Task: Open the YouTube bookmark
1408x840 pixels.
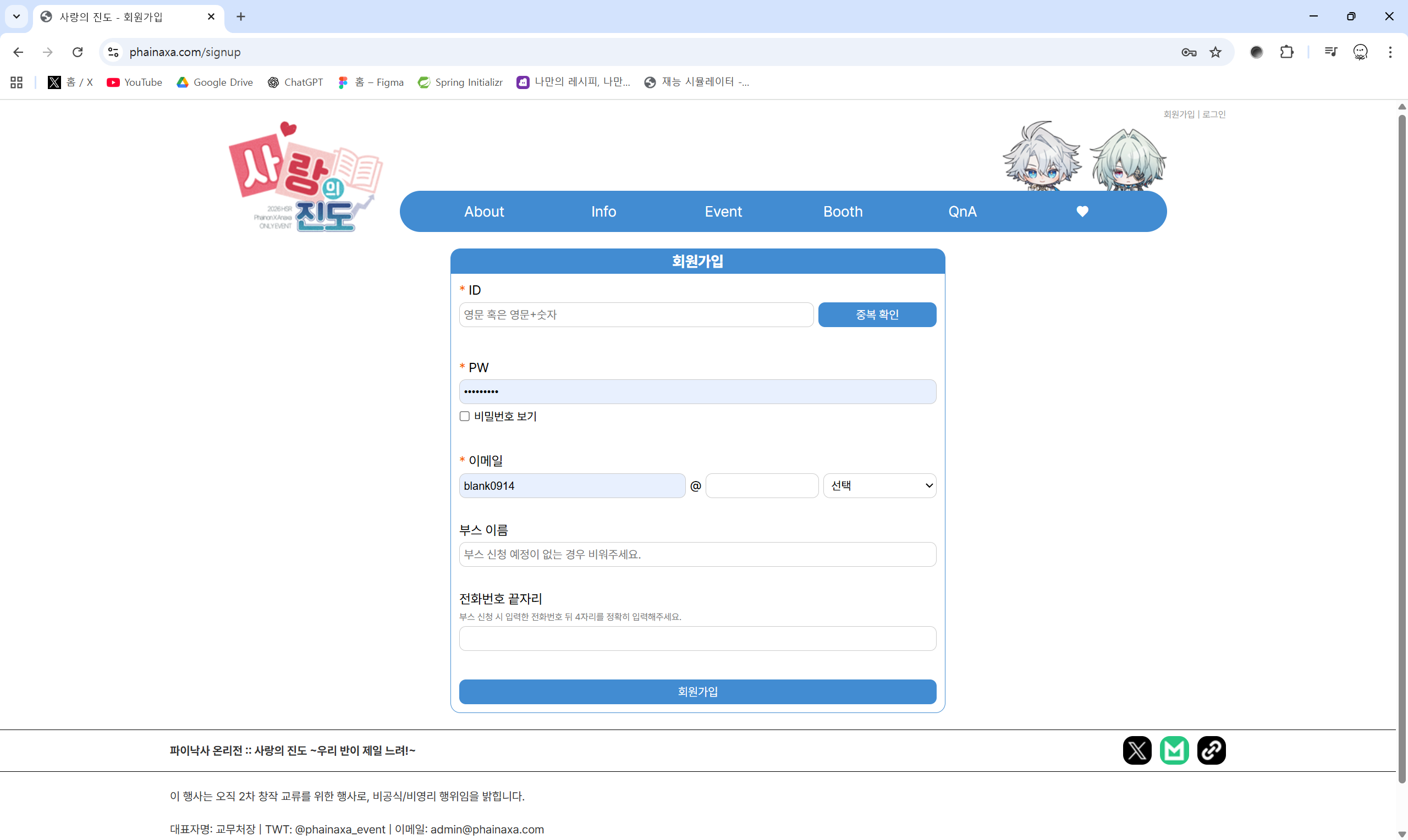Action: click(134, 82)
